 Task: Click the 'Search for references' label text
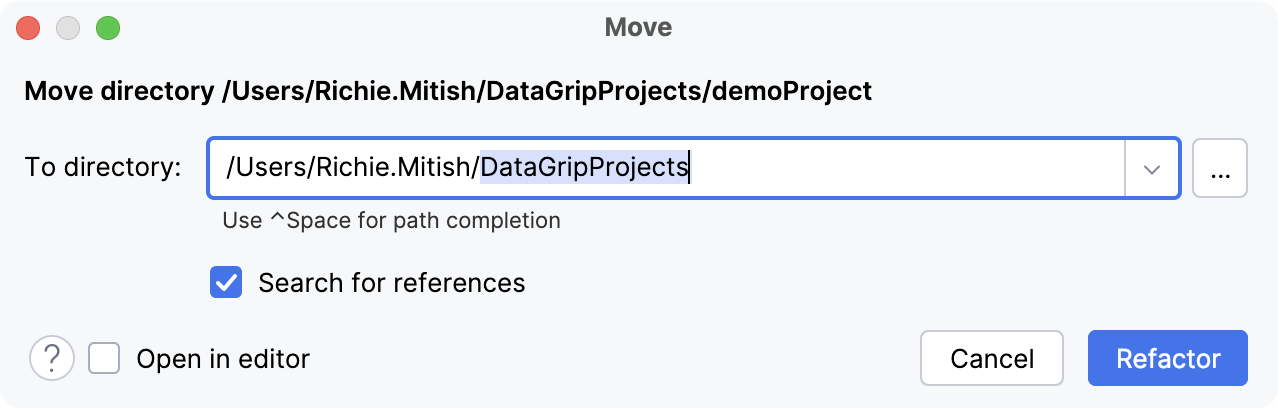click(x=391, y=283)
